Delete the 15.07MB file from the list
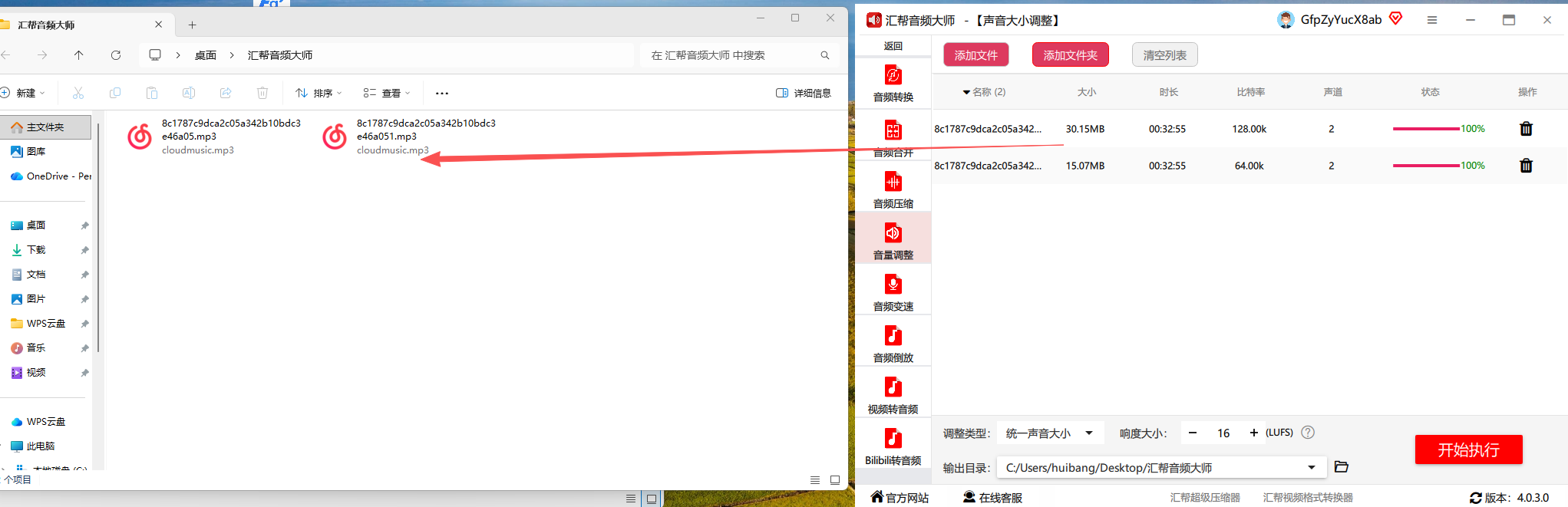This screenshot has width=1568, height=507. (x=1526, y=166)
